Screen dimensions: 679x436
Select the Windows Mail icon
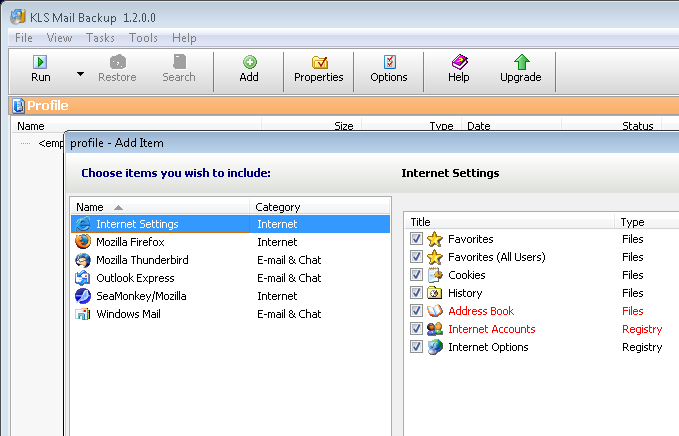[x=83, y=314]
